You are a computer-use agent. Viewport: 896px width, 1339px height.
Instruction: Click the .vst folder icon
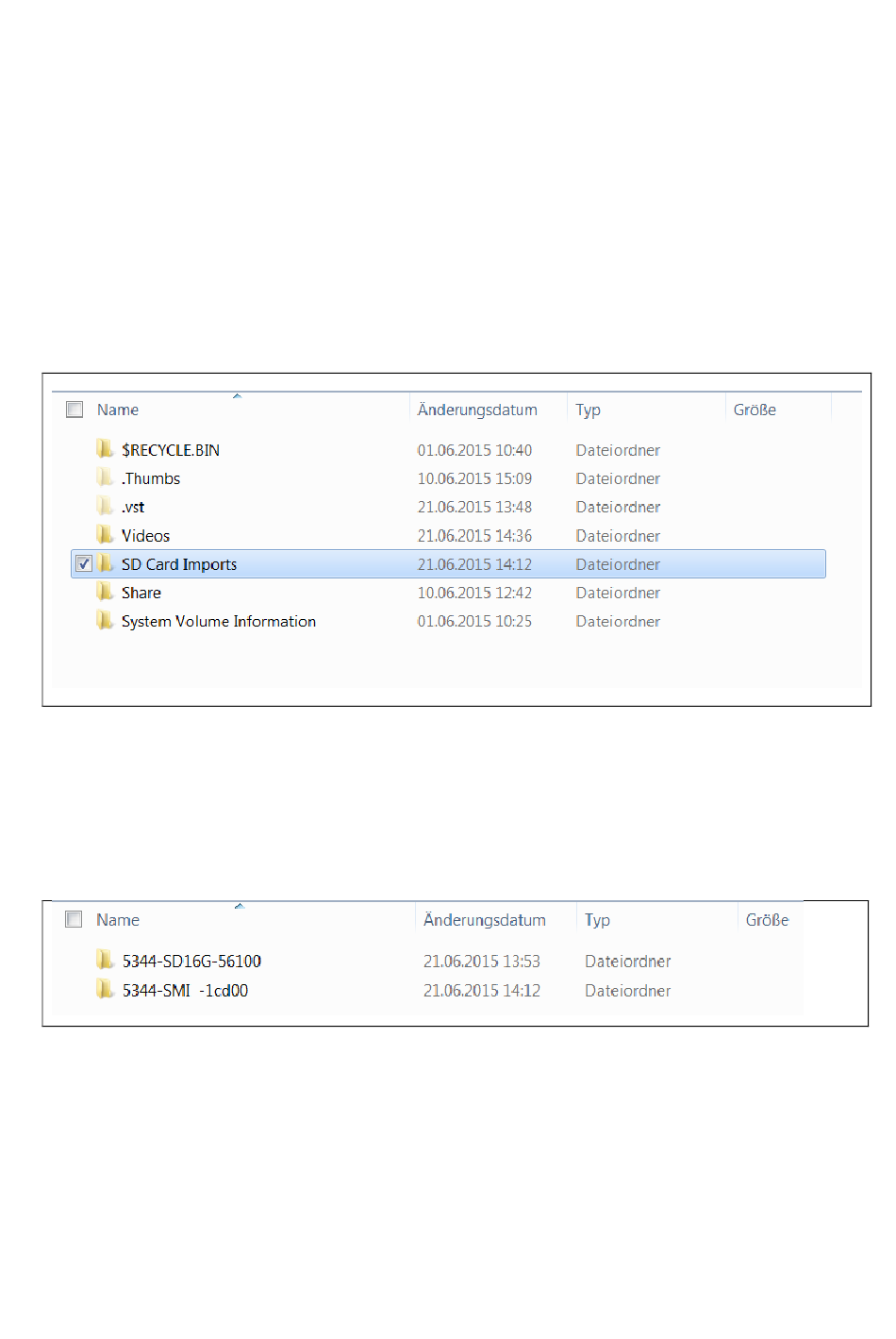(x=105, y=506)
